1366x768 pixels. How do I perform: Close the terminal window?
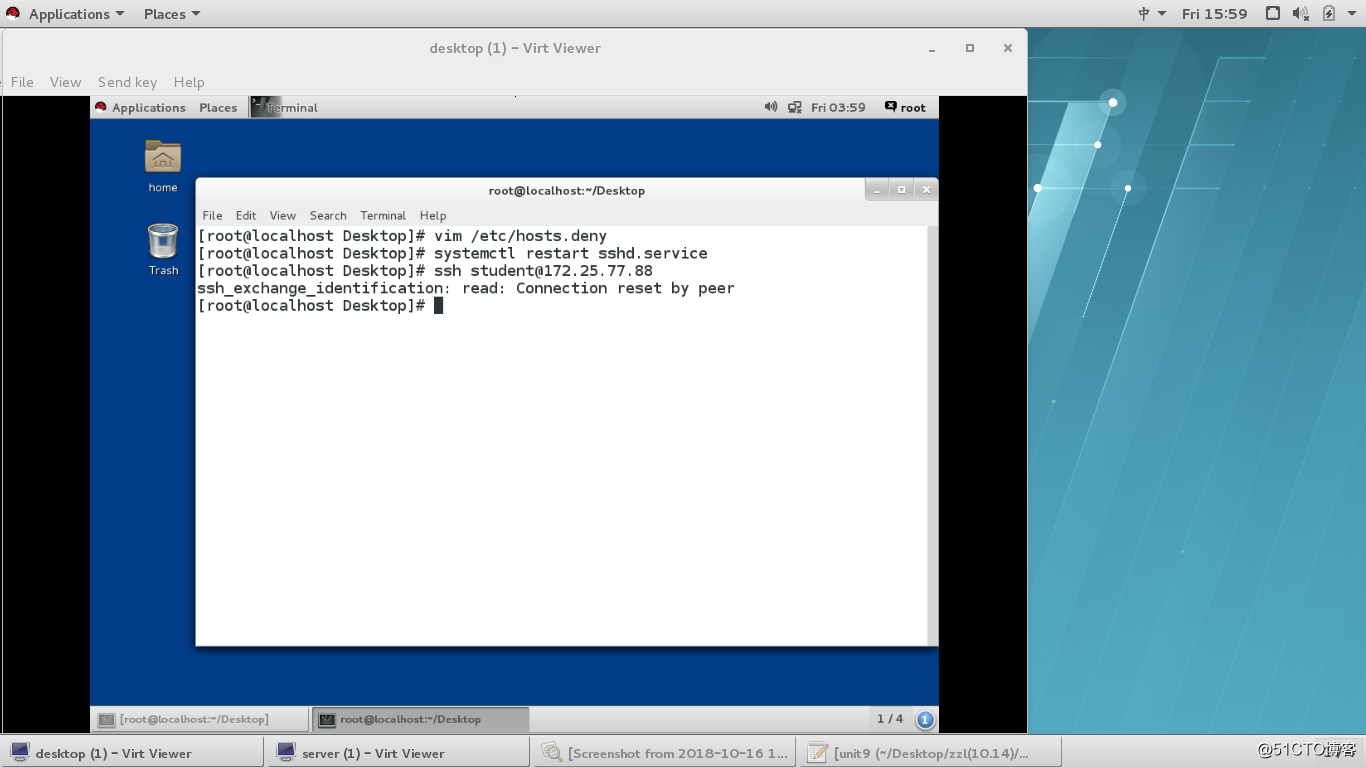927,190
